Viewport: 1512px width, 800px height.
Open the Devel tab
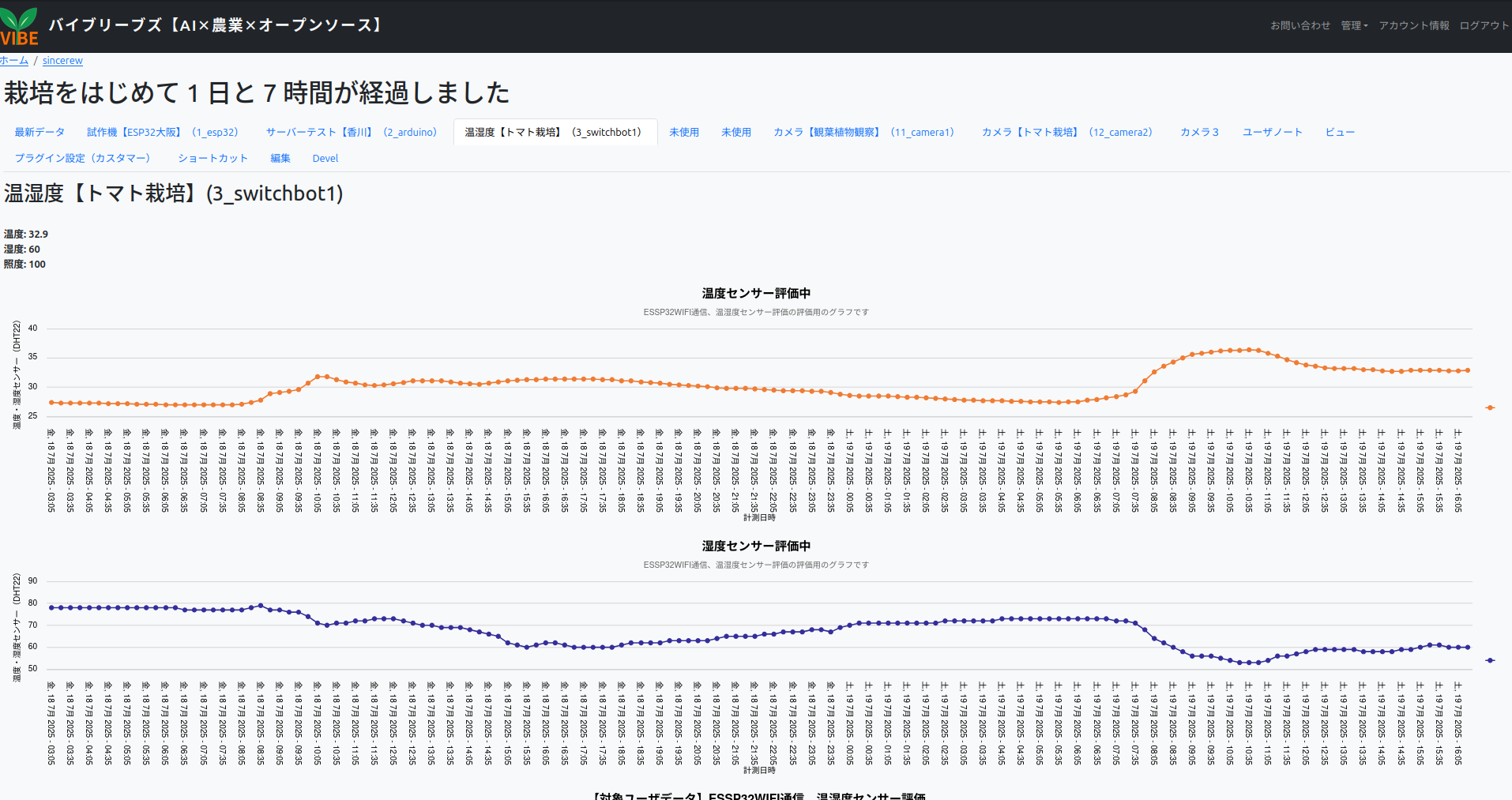tap(325, 158)
